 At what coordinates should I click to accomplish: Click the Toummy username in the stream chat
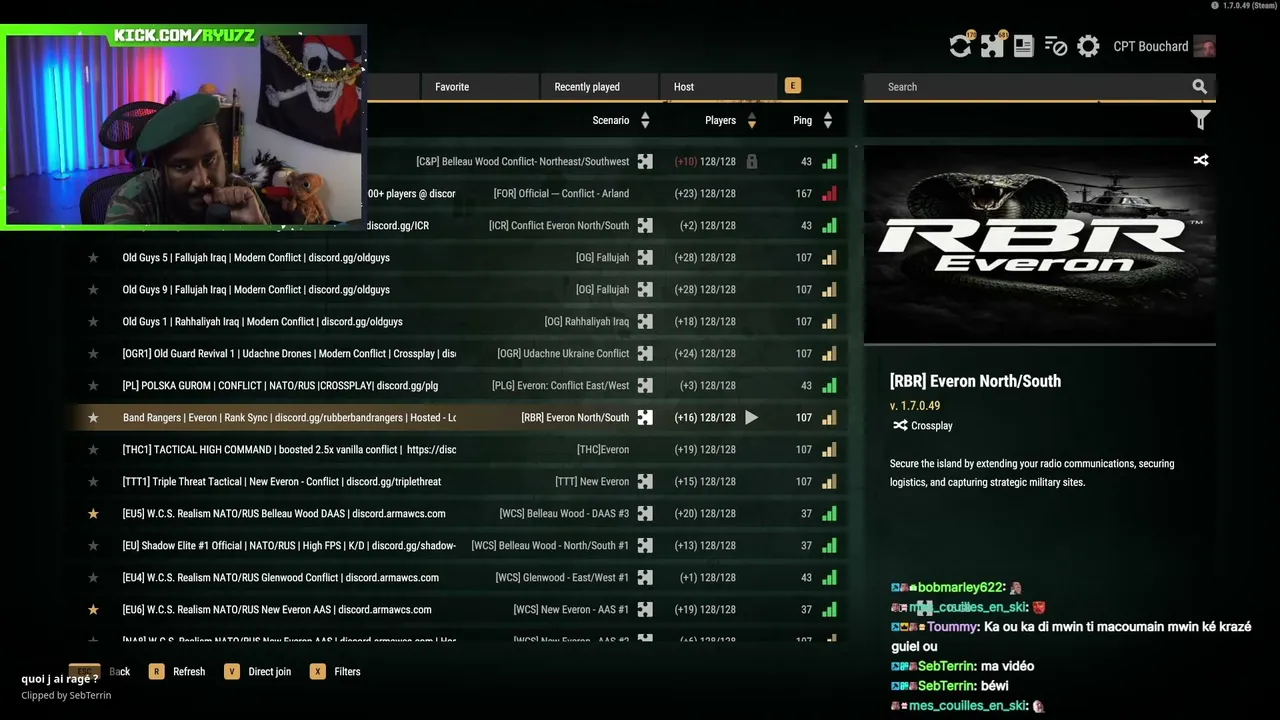coord(951,627)
